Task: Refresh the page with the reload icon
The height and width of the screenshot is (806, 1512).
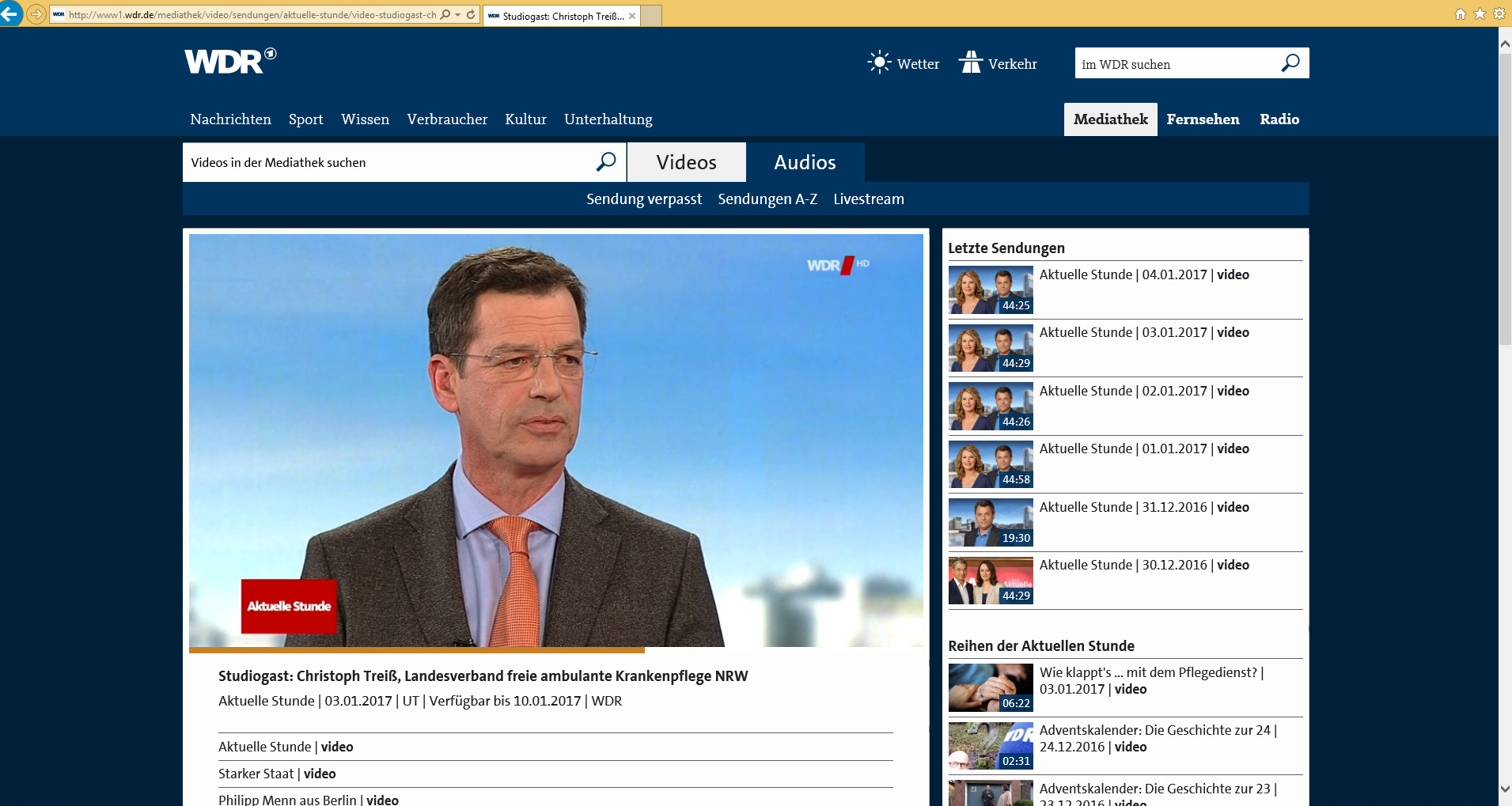Action: point(471,14)
